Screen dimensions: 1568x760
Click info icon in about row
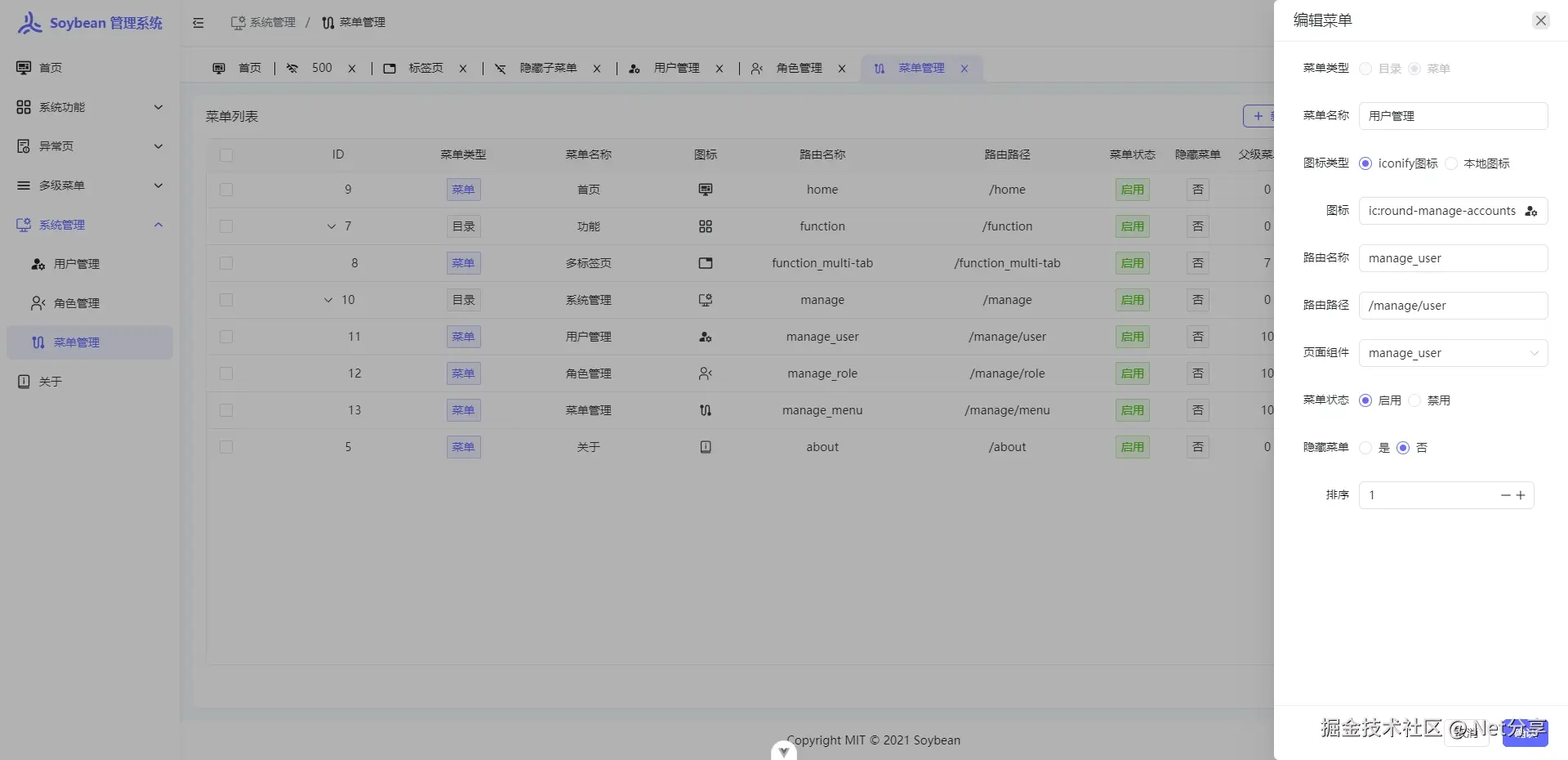pos(706,447)
